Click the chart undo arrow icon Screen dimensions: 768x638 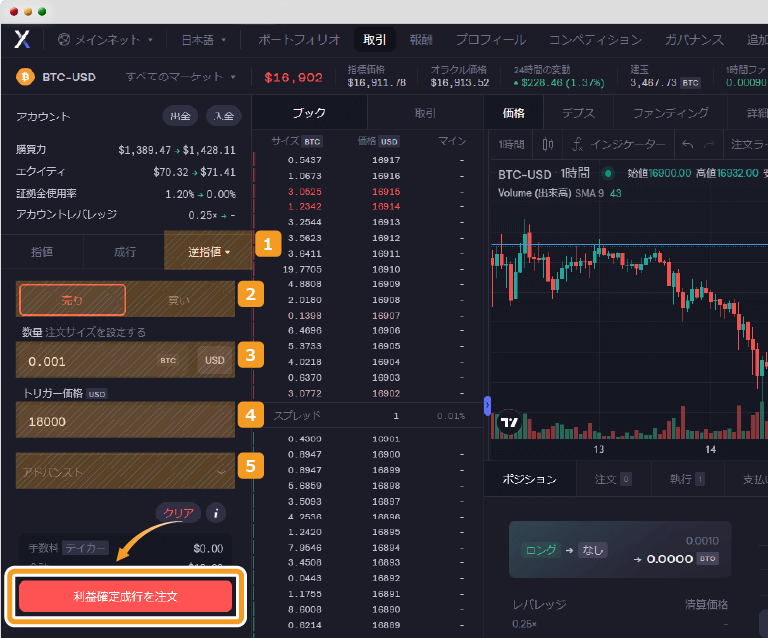pos(688,144)
